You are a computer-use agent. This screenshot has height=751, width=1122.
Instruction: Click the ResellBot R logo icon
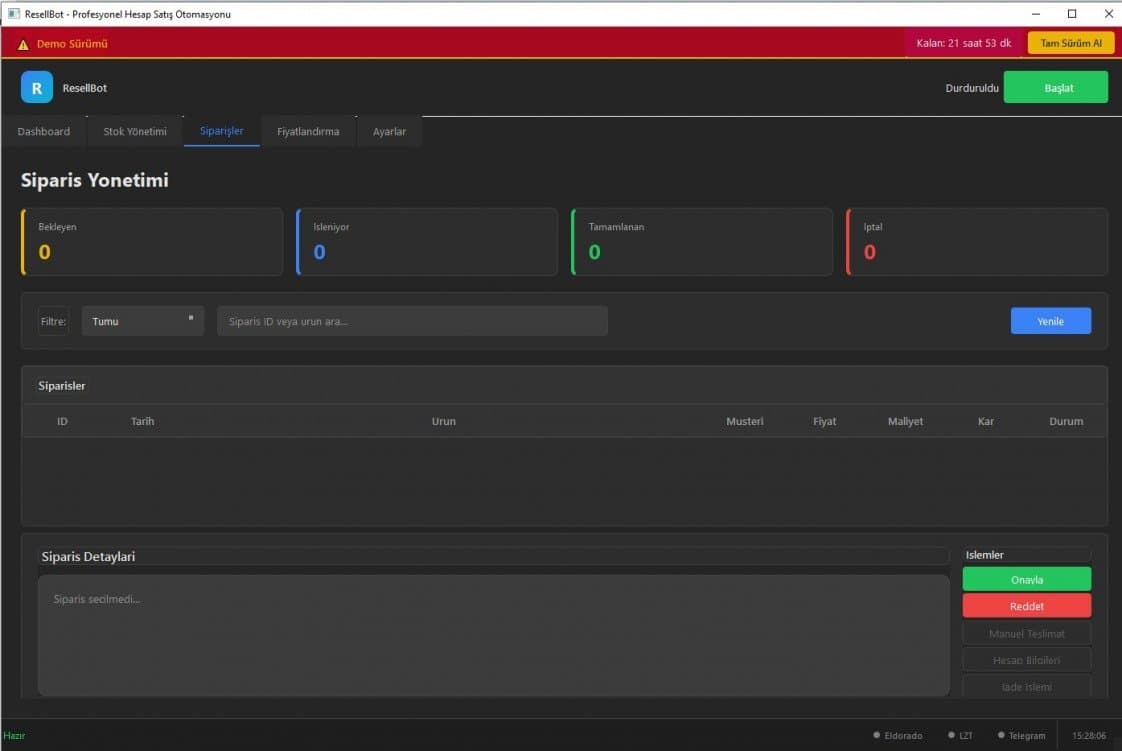[x=36, y=87]
